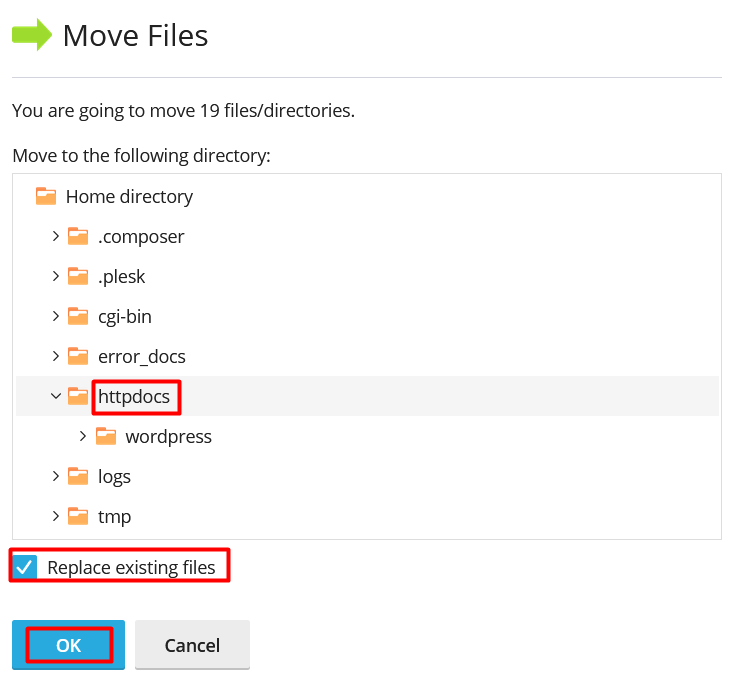Click the wordpress folder icon
The image size is (733, 691).
point(106,437)
